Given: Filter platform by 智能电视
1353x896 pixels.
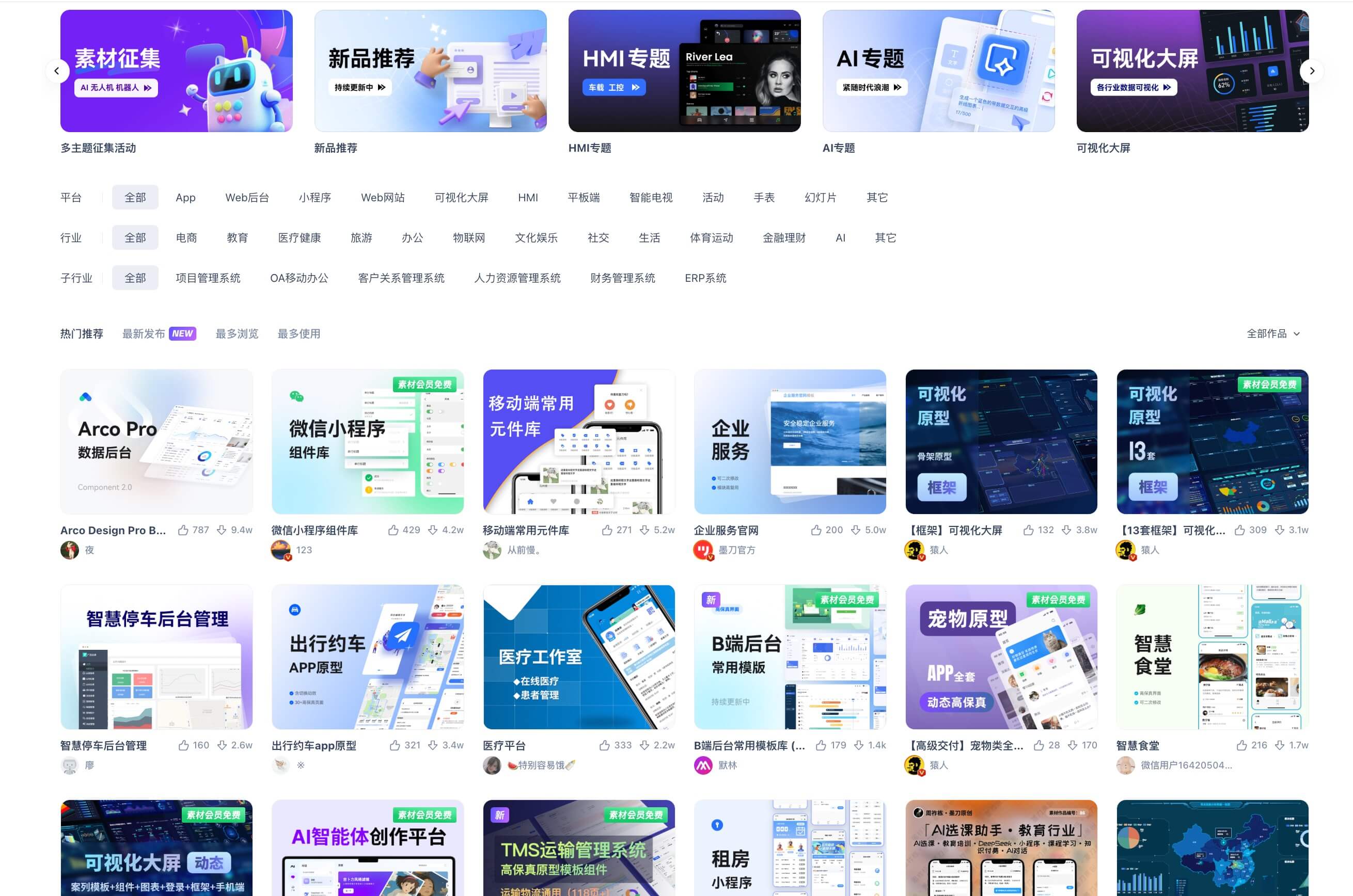Looking at the screenshot, I should pyautogui.click(x=651, y=198).
